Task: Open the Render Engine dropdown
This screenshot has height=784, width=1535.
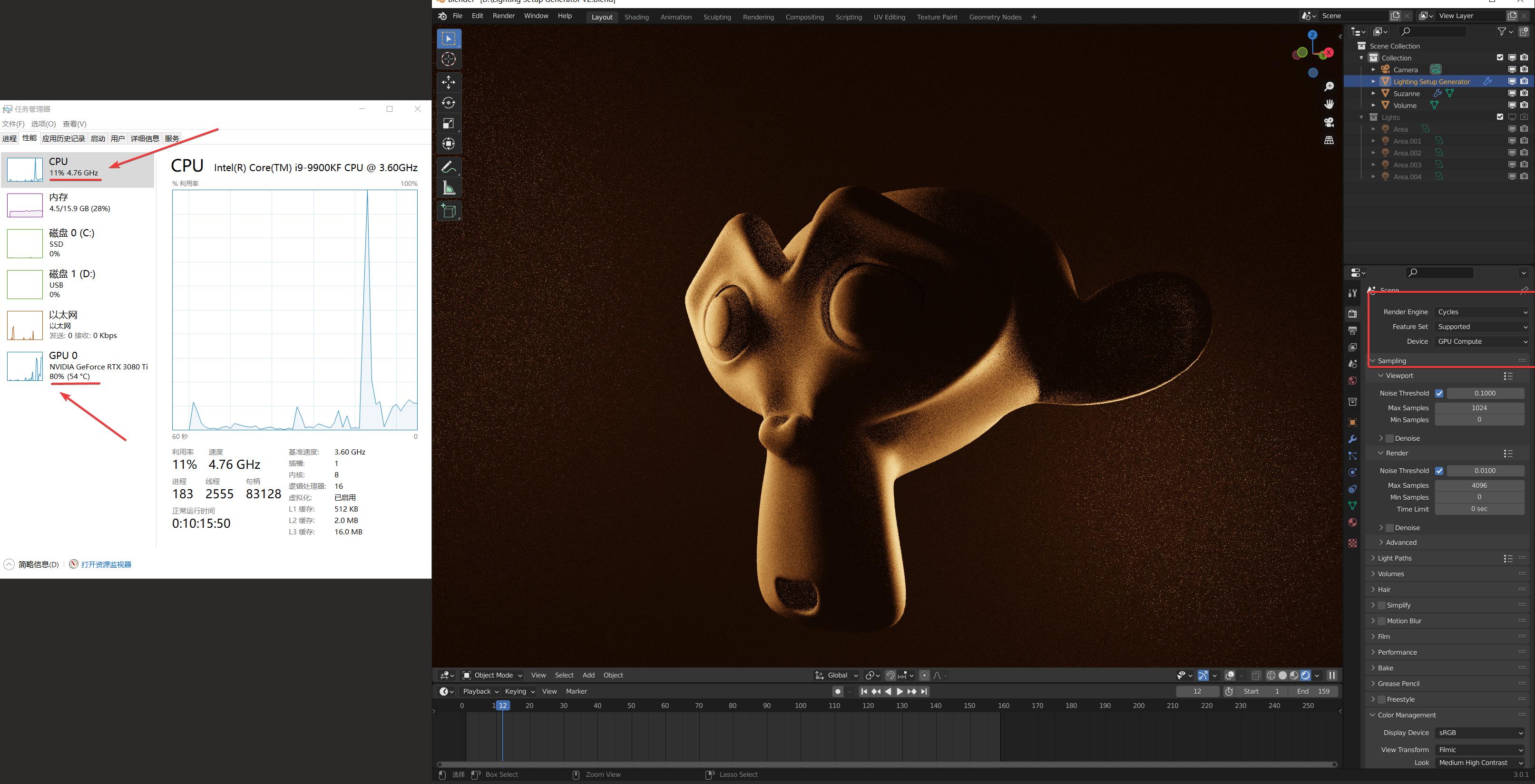Action: pos(1482,311)
